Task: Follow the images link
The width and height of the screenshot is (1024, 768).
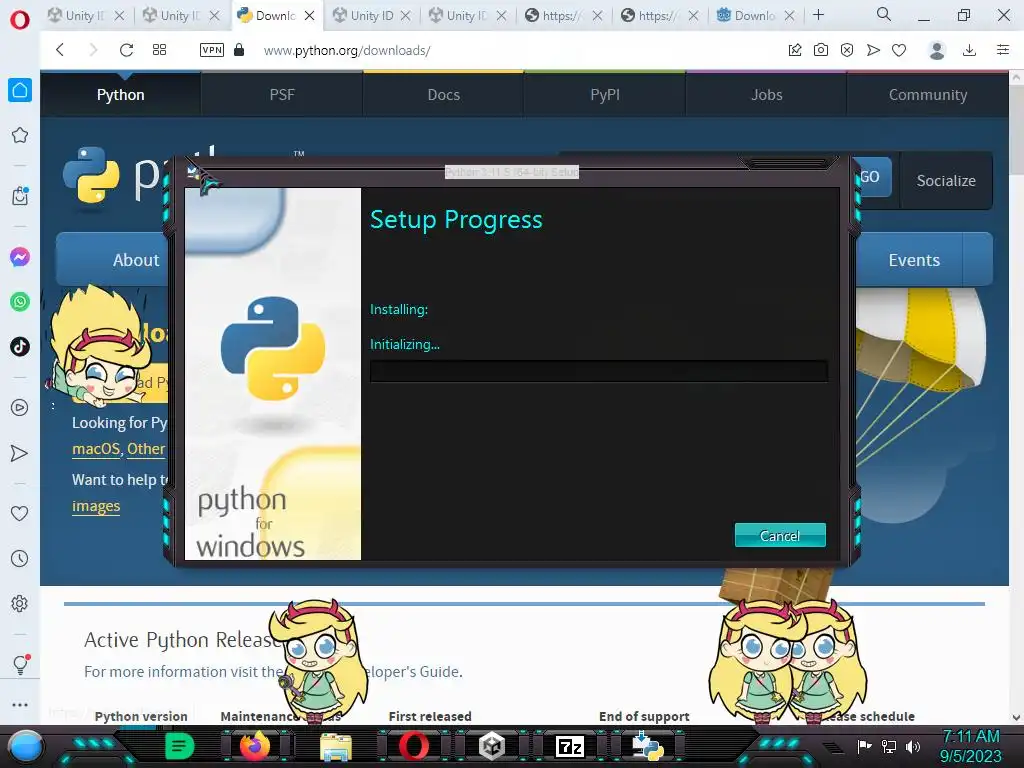Action: point(96,506)
